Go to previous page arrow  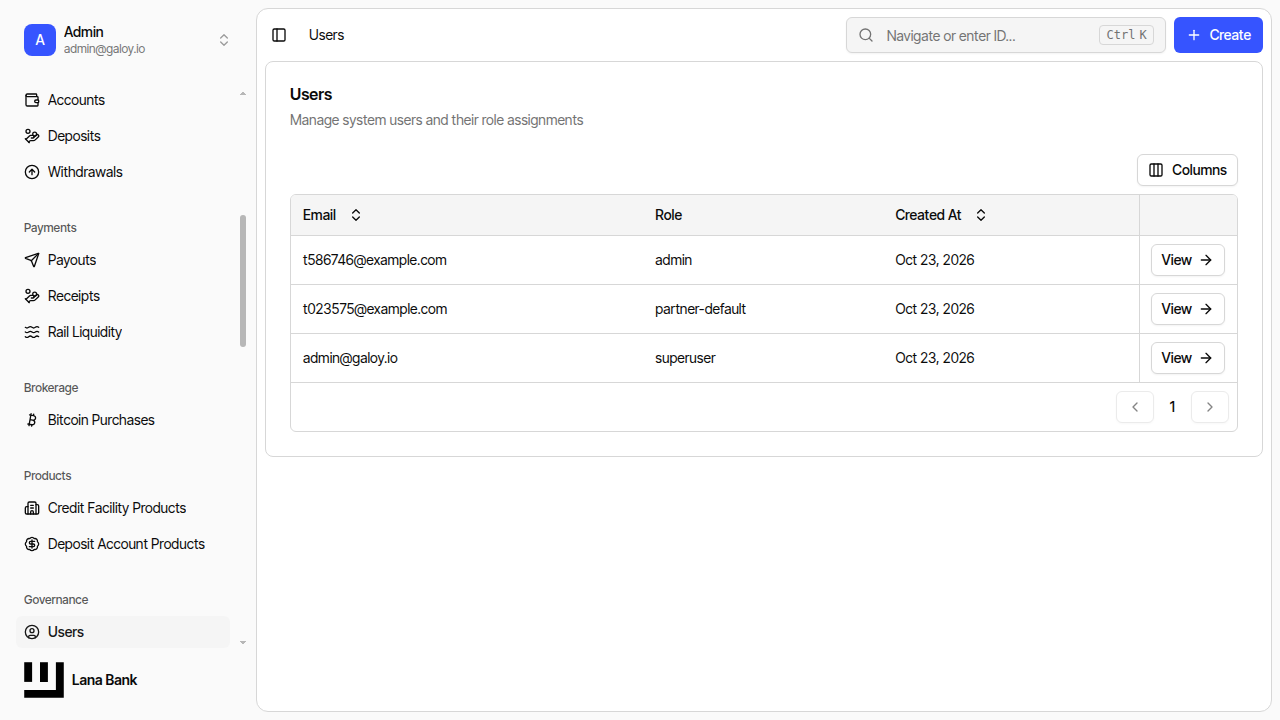[x=1135, y=407]
